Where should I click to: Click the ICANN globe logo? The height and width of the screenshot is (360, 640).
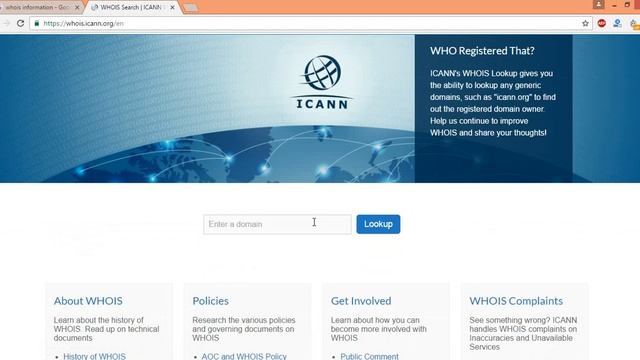coord(322,82)
